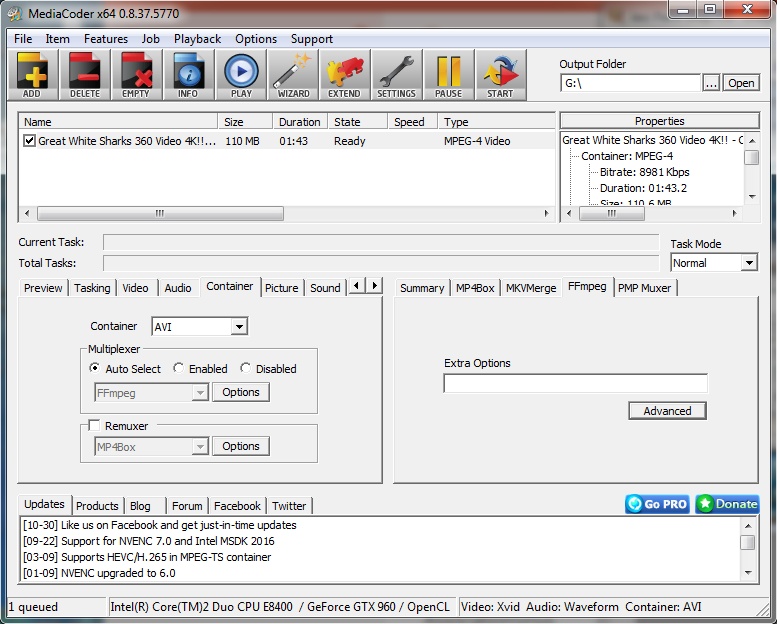
Task: Click the EMPTY list toolbar icon
Action: (136, 75)
